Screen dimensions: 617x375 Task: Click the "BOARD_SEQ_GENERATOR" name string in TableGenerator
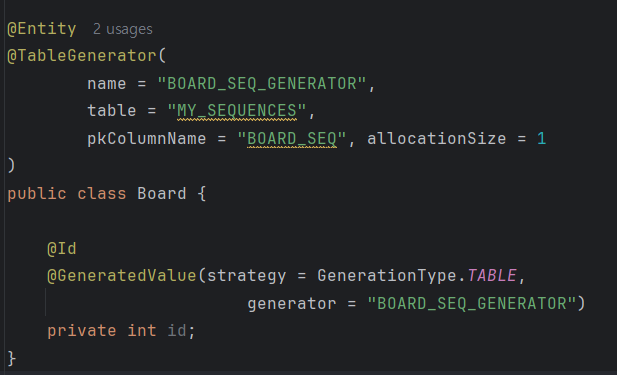[262, 84]
